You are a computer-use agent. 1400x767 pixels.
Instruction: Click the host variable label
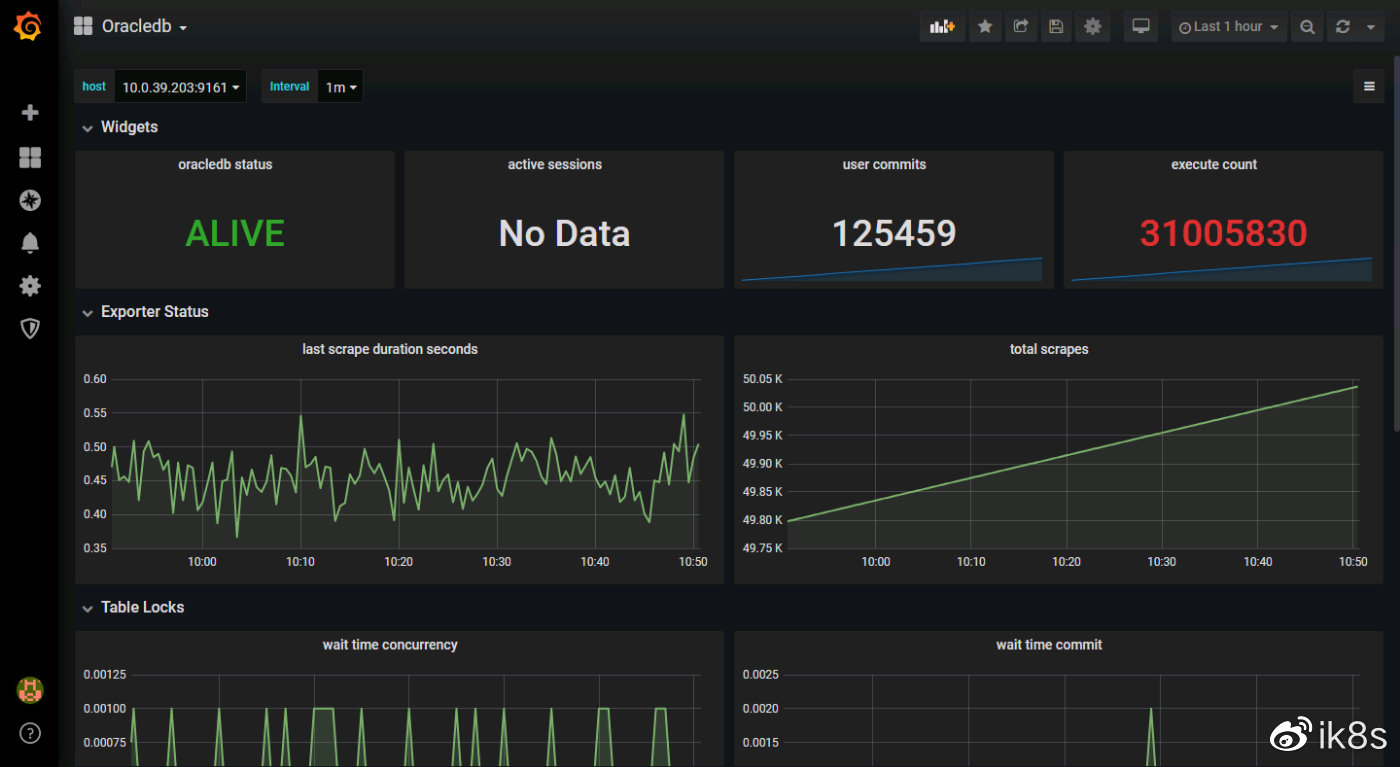[x=94, y=87]
